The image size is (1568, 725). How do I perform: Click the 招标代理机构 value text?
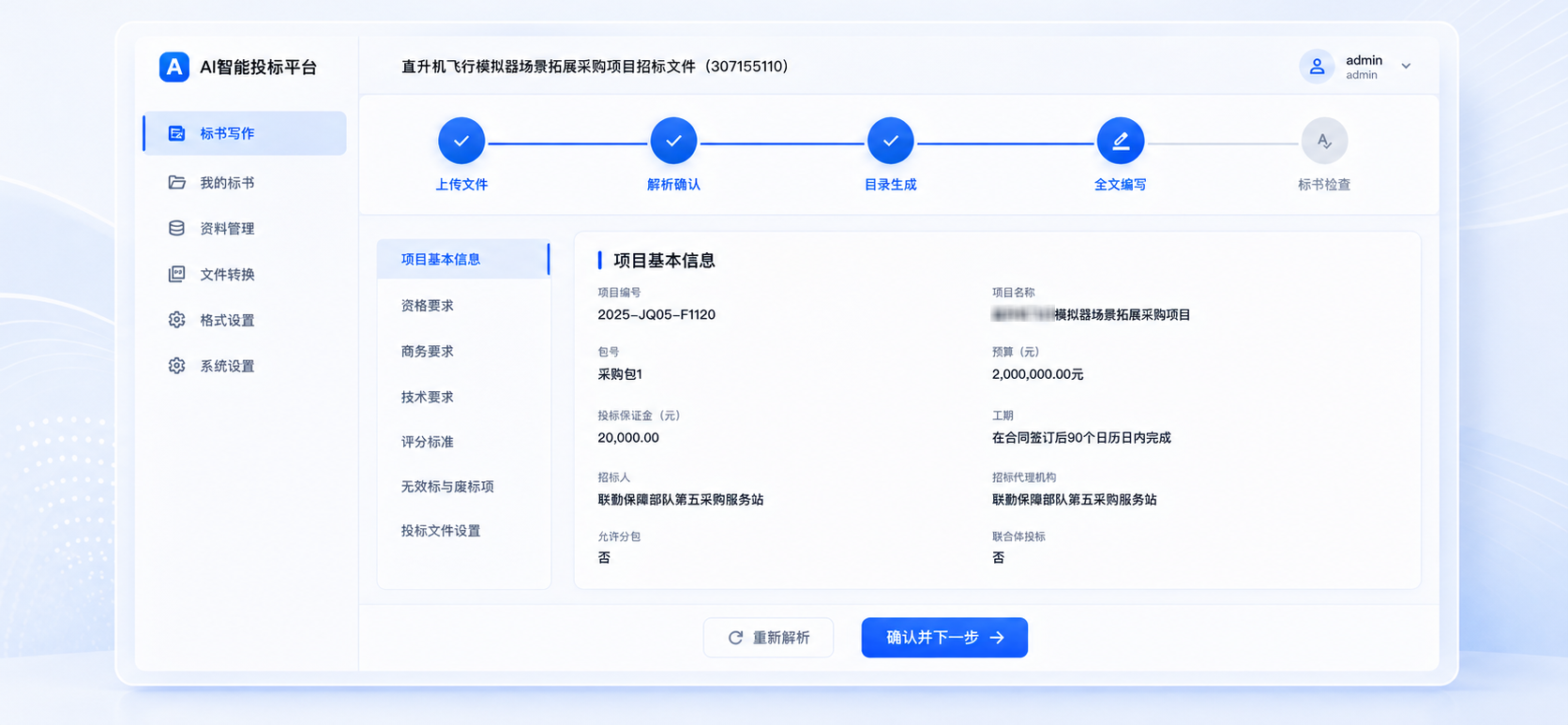coord(1075,500)
